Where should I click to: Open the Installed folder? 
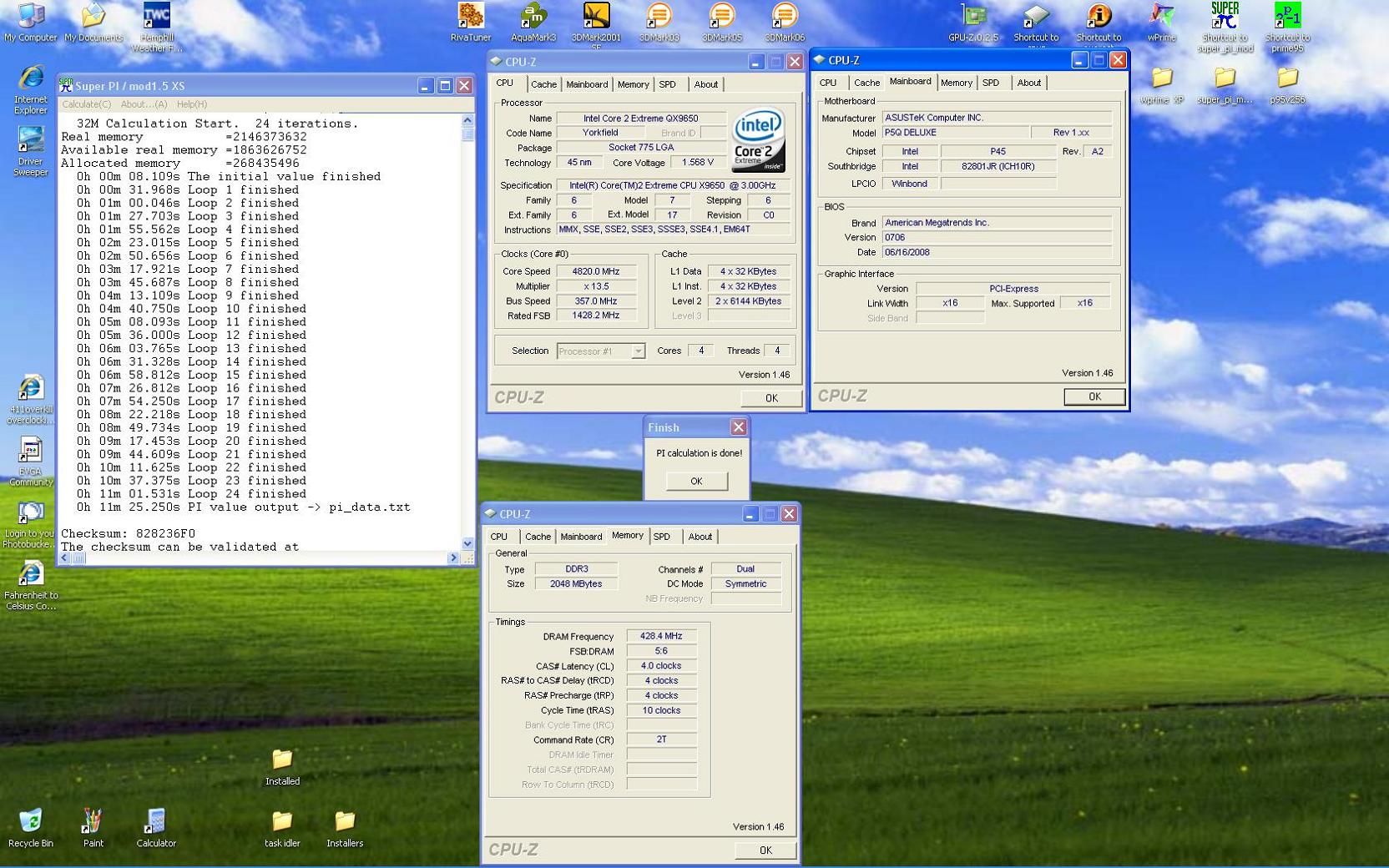point(282,766)
